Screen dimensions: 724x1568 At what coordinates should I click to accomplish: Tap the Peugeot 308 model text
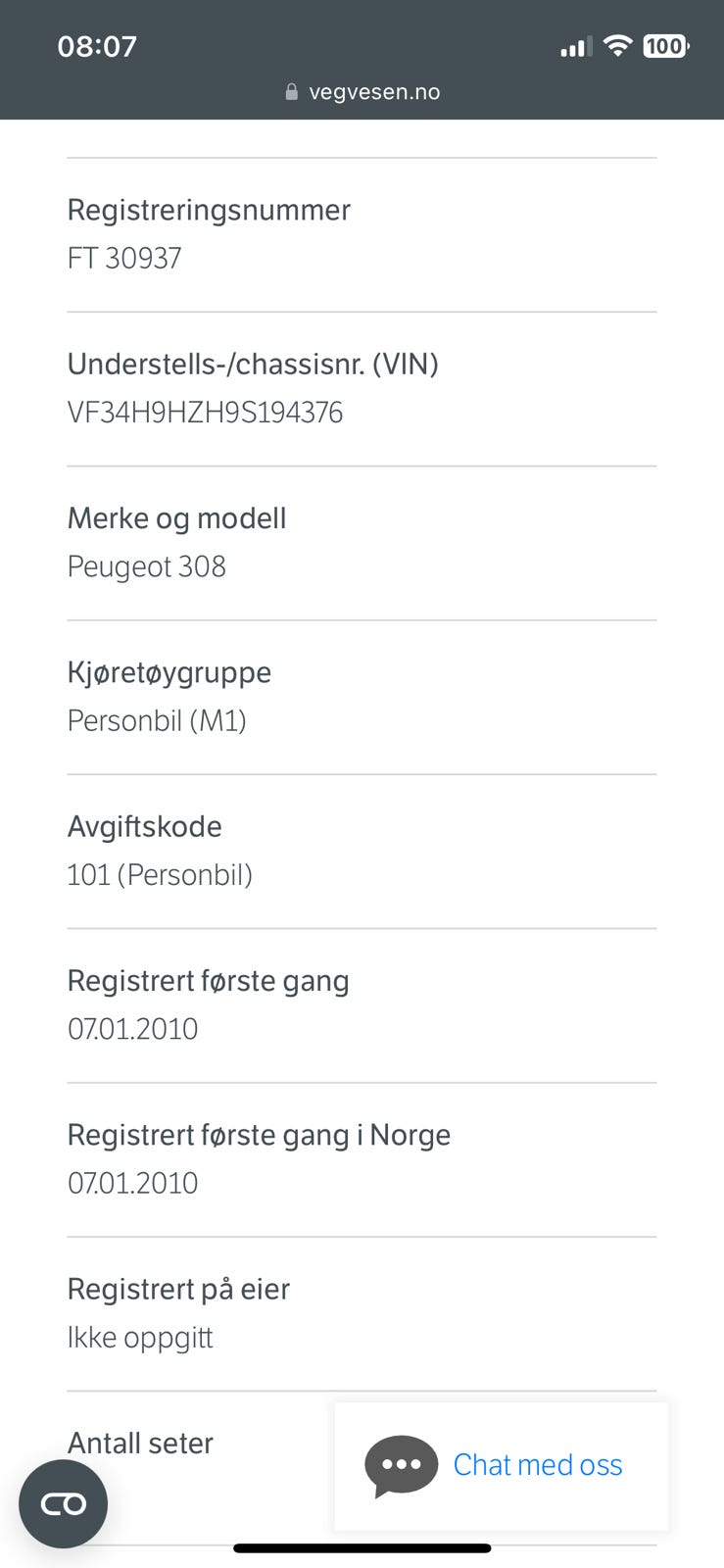tap(147, 566)
